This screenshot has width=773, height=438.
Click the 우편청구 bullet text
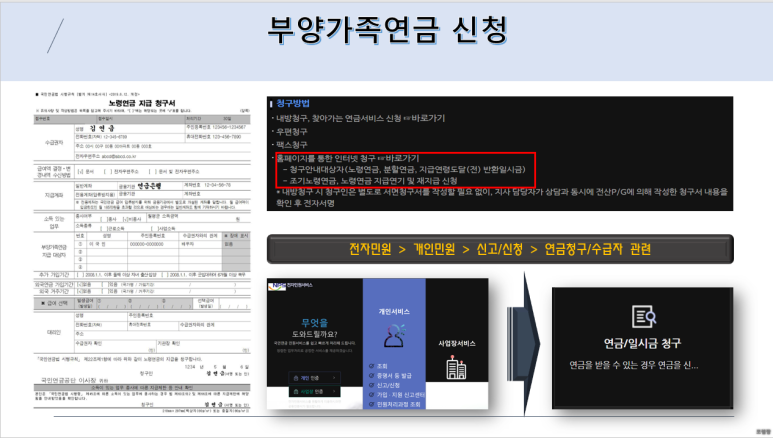pos(291,132)
